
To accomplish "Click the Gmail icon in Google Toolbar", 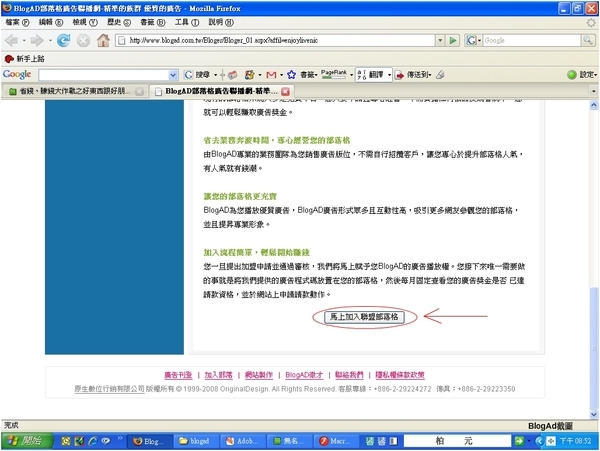I will 271,75.
